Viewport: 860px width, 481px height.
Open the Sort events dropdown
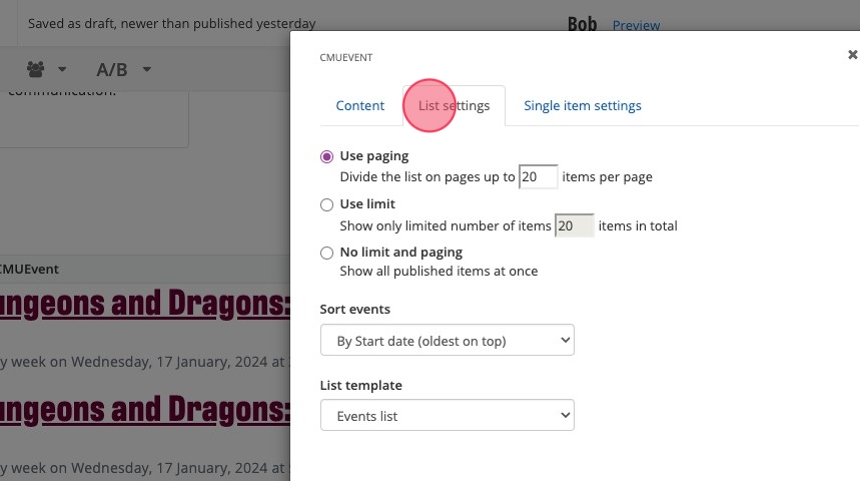[x=447, y=341]
